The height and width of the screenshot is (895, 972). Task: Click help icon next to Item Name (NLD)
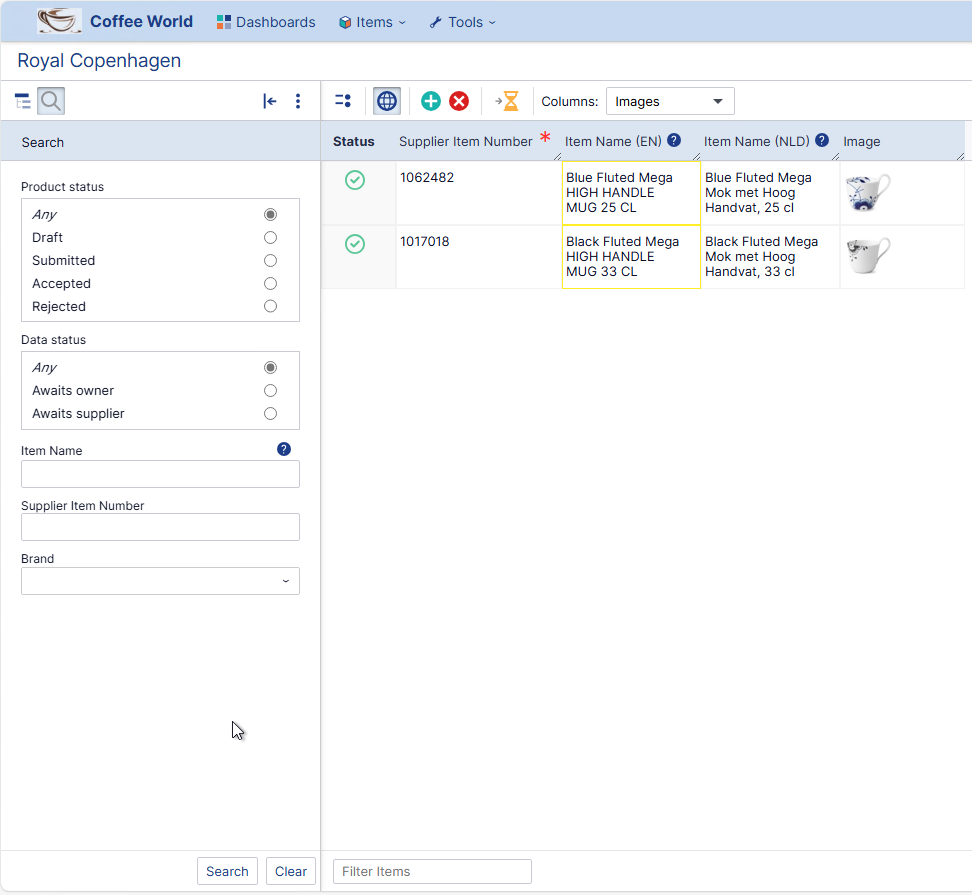(822, 141)
